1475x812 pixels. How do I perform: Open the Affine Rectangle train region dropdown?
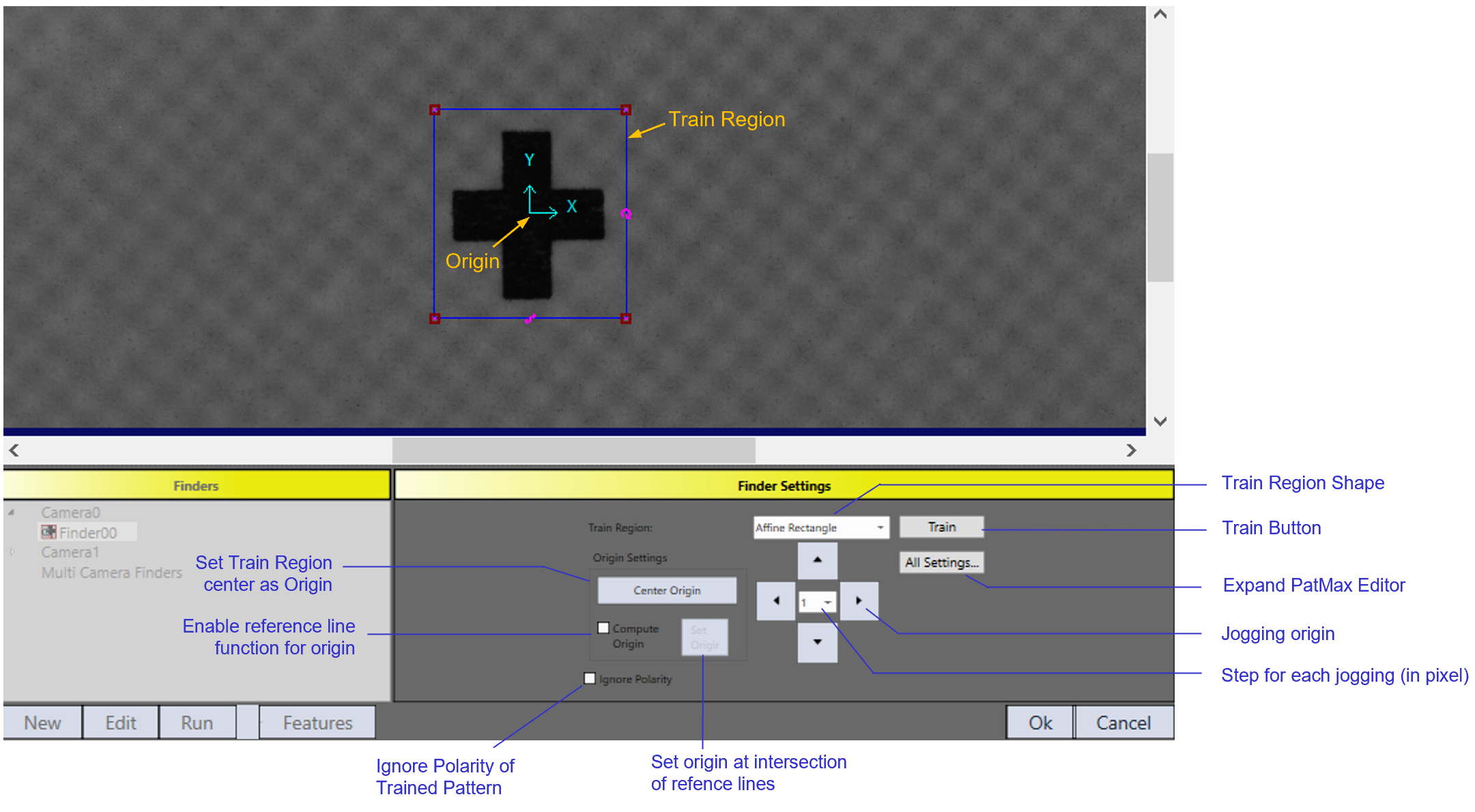click(x=880, y=527)
